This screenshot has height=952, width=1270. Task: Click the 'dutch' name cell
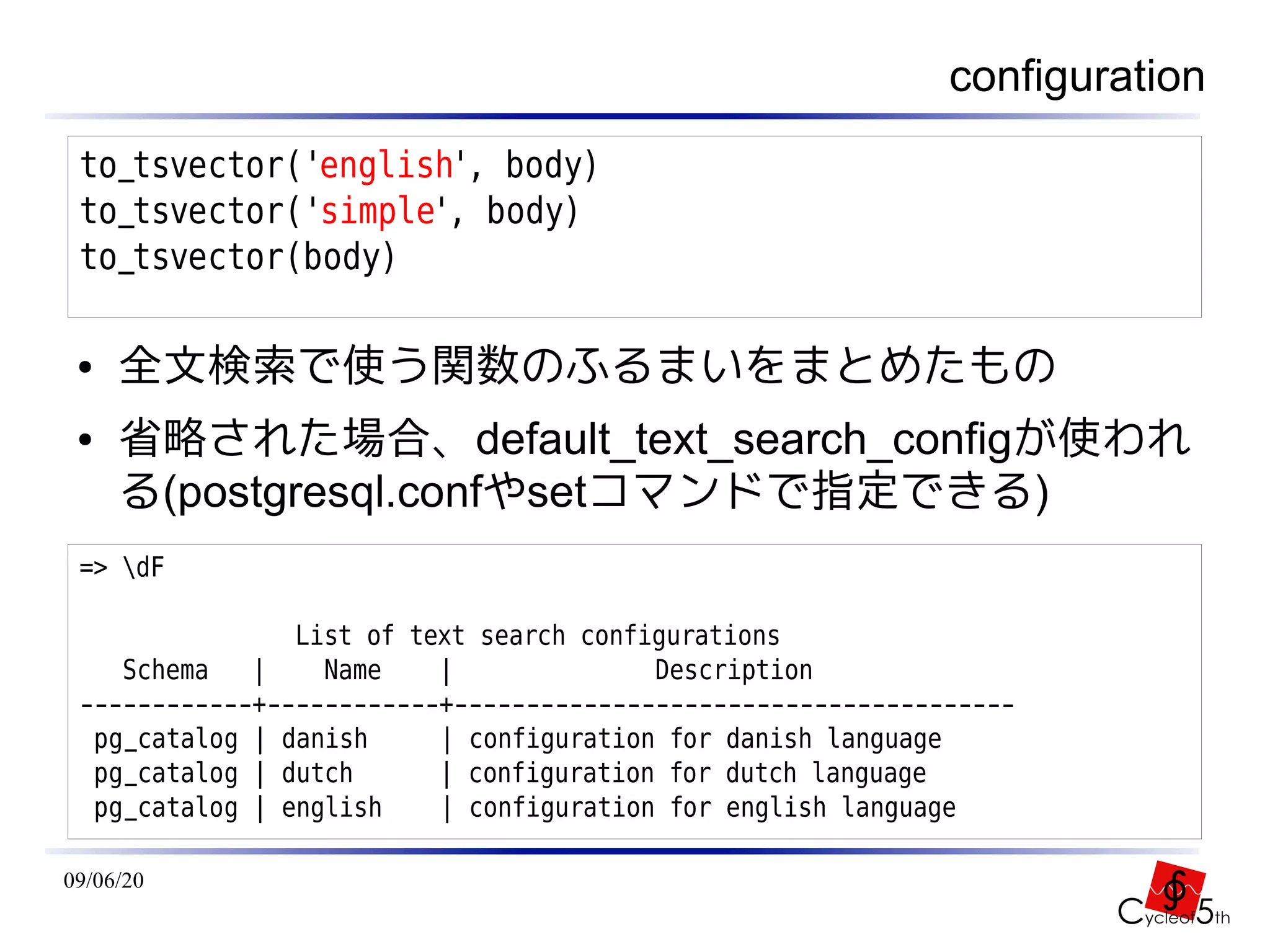tap(317, 773)
